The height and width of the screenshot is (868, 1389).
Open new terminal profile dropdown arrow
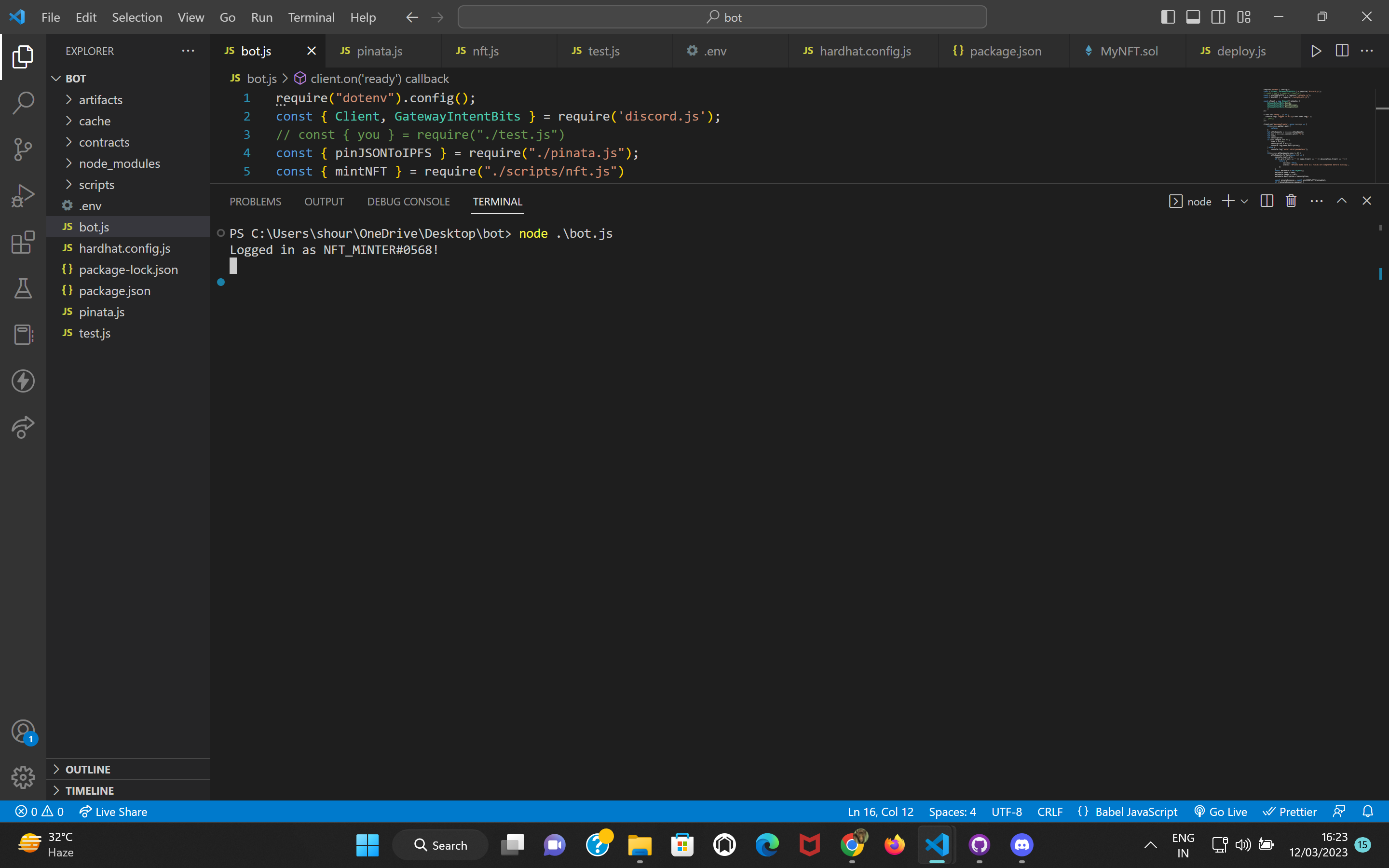click(x=1244, y=202)
